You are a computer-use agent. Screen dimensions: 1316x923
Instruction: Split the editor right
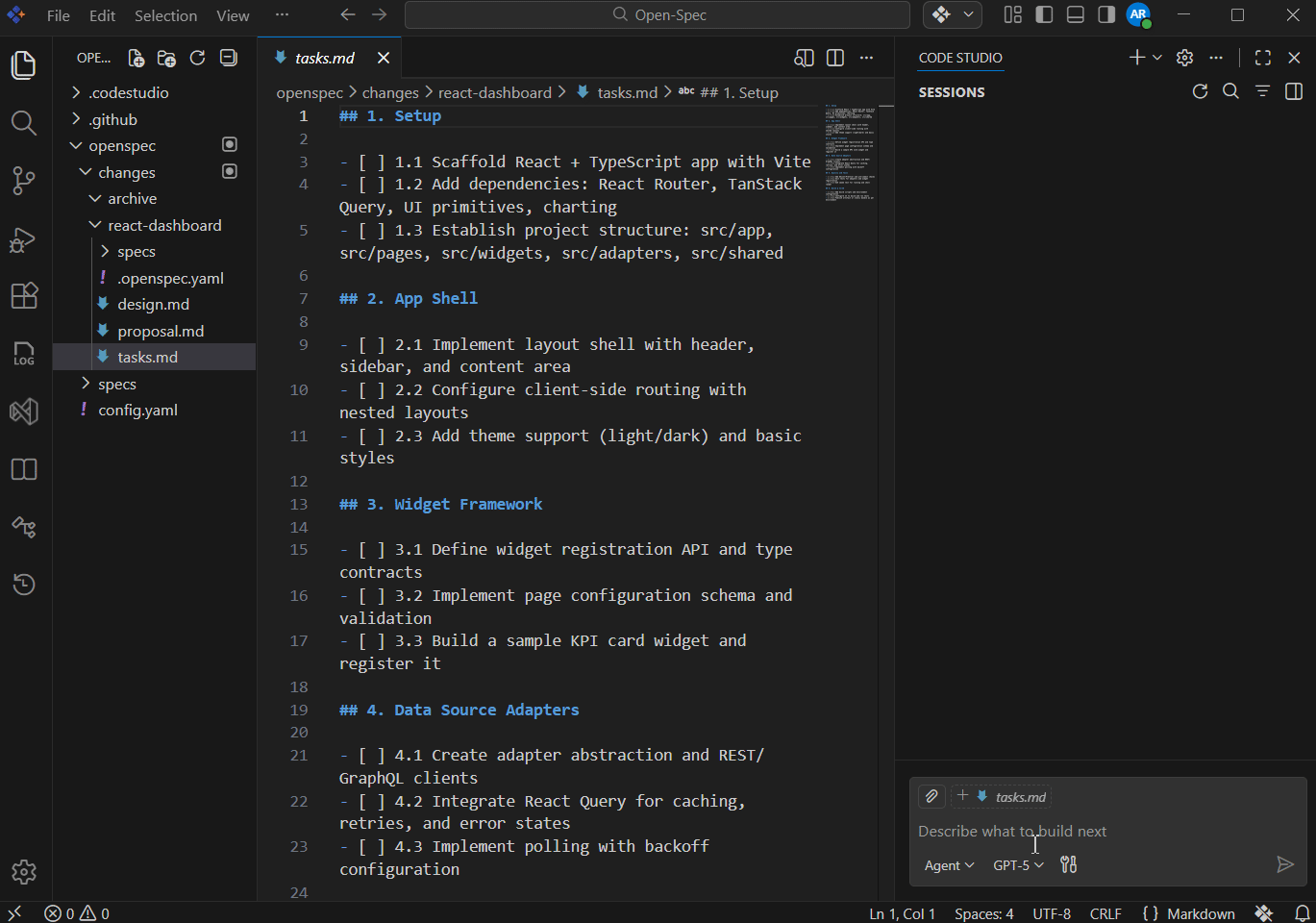pyautogui.click(x=835, y=59)
